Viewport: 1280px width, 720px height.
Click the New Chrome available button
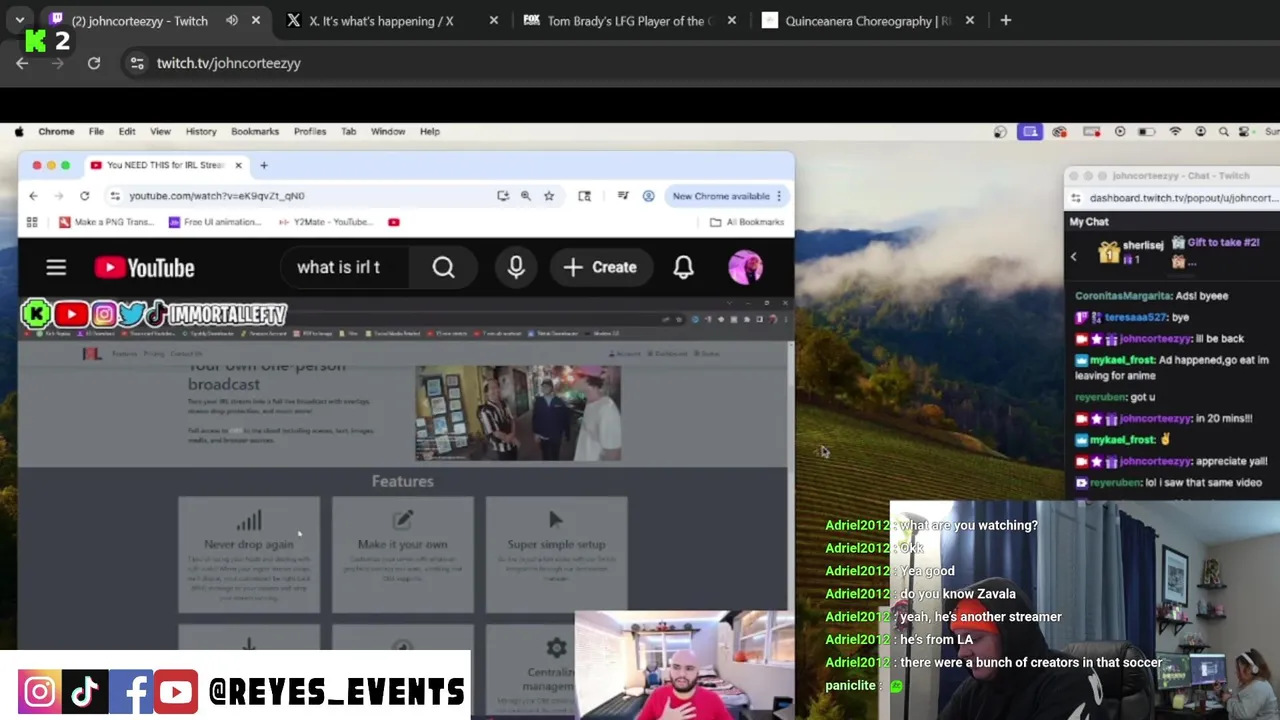(x=720, y=196)
